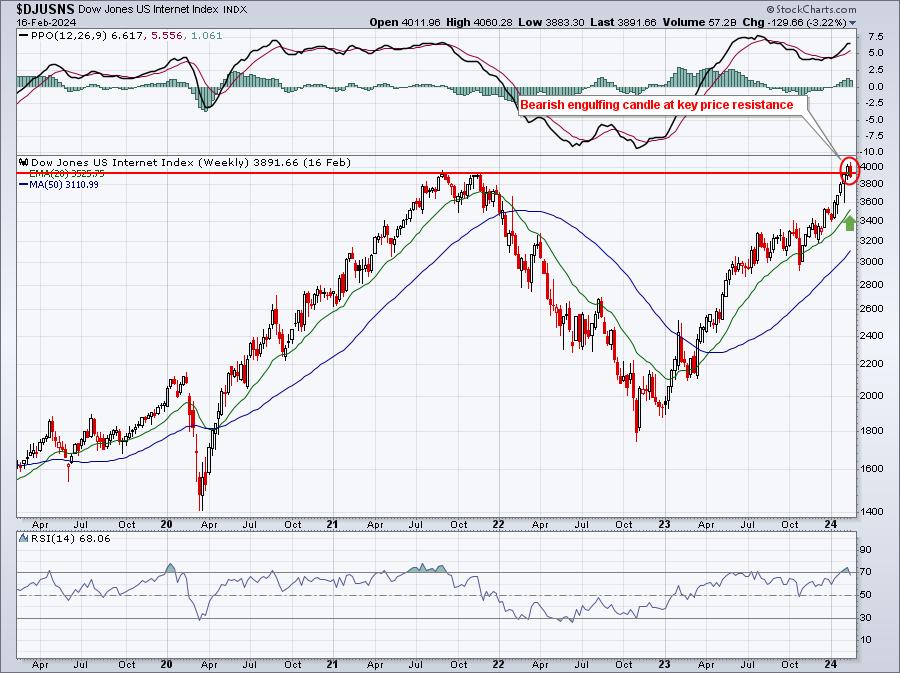Click the Bearish engulfing candle annotation box
Viewport: 900px width, 673px height.
[x=662, y=105]
